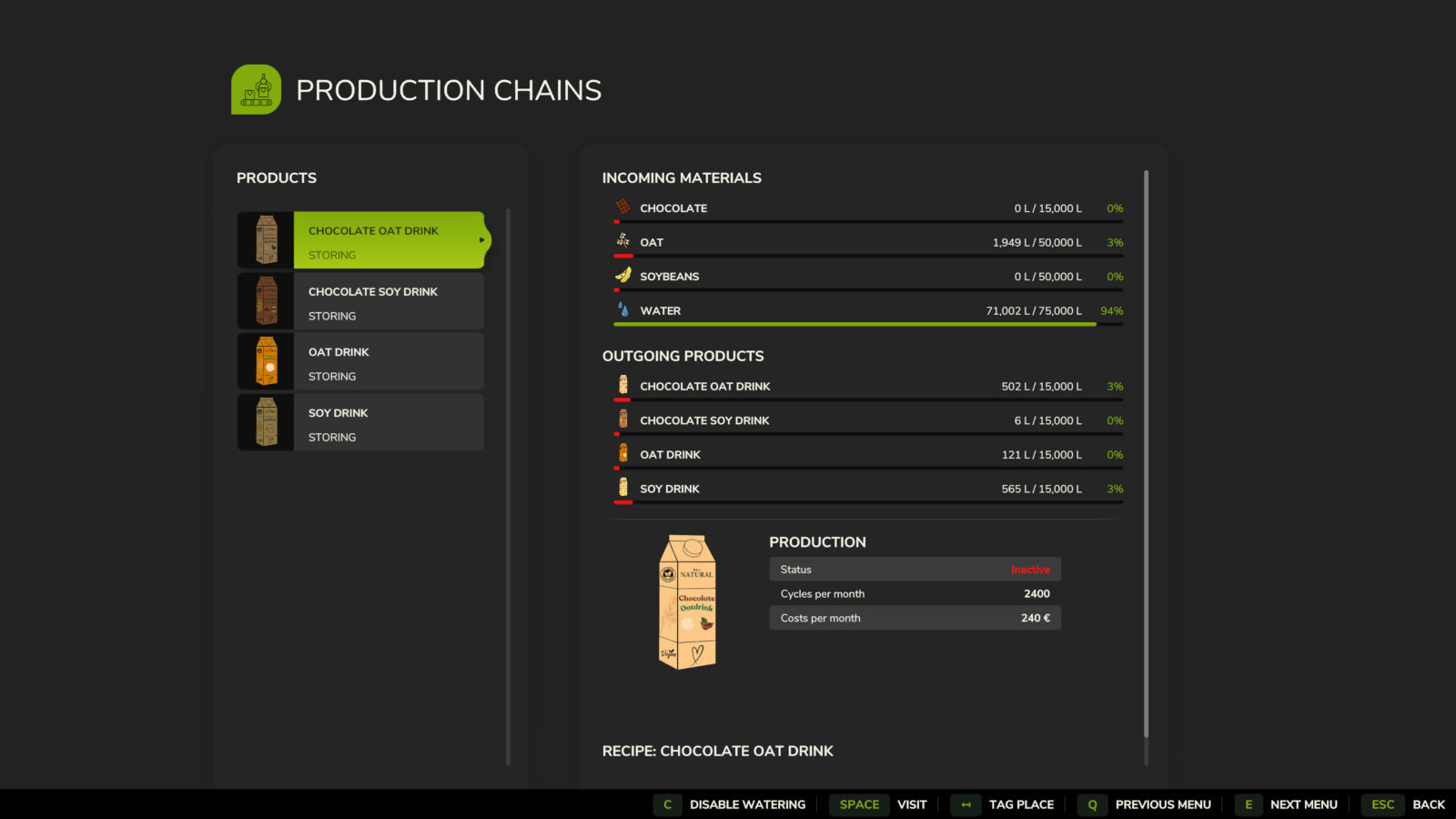Click the chocolate bar icon in materials

[x=623, y=207]
